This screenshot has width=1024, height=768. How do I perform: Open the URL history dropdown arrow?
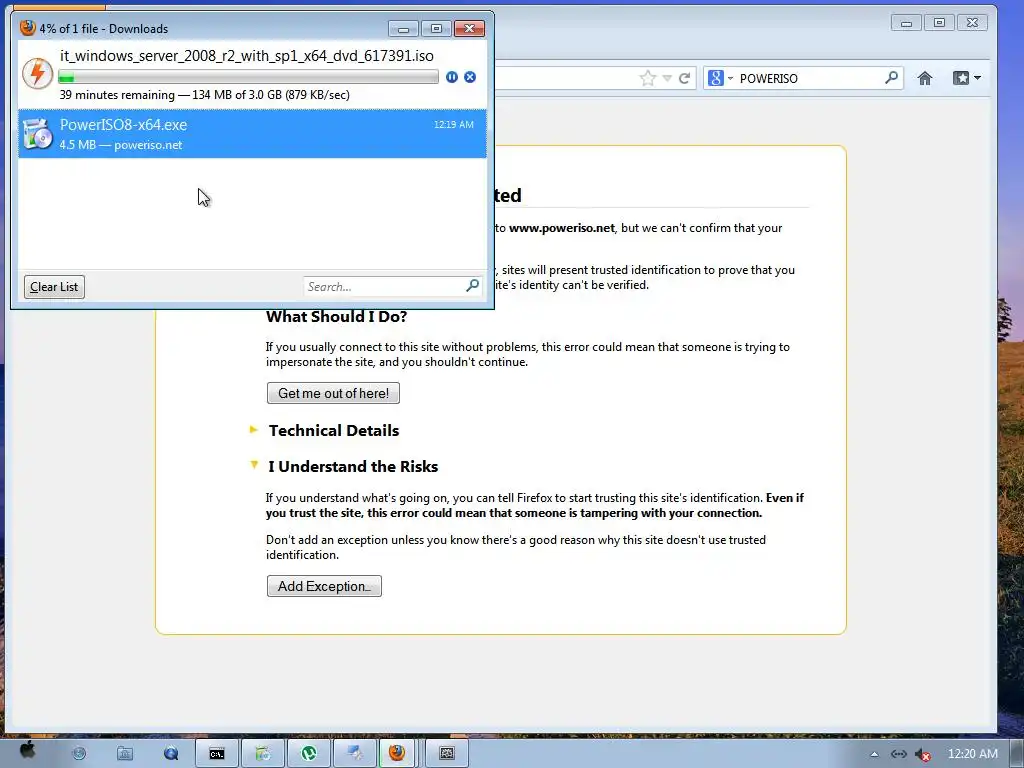[667, 78]
